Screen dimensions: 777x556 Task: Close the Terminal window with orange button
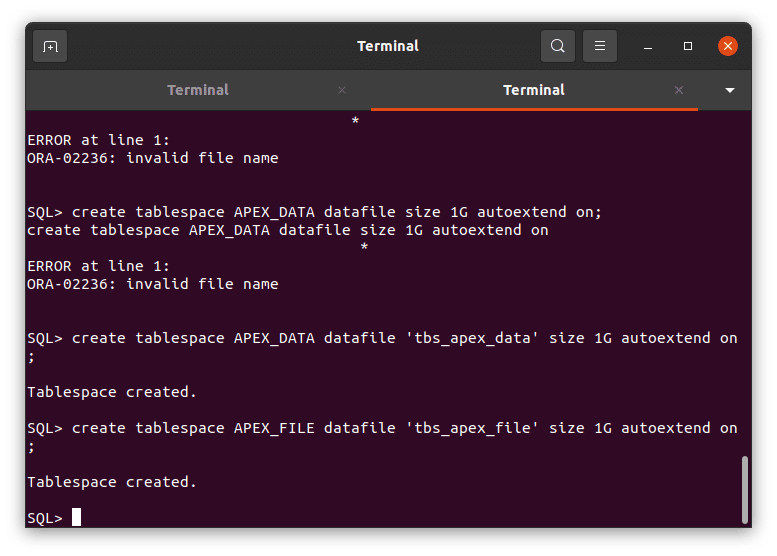pyautogui.click(x=728, y=46)
